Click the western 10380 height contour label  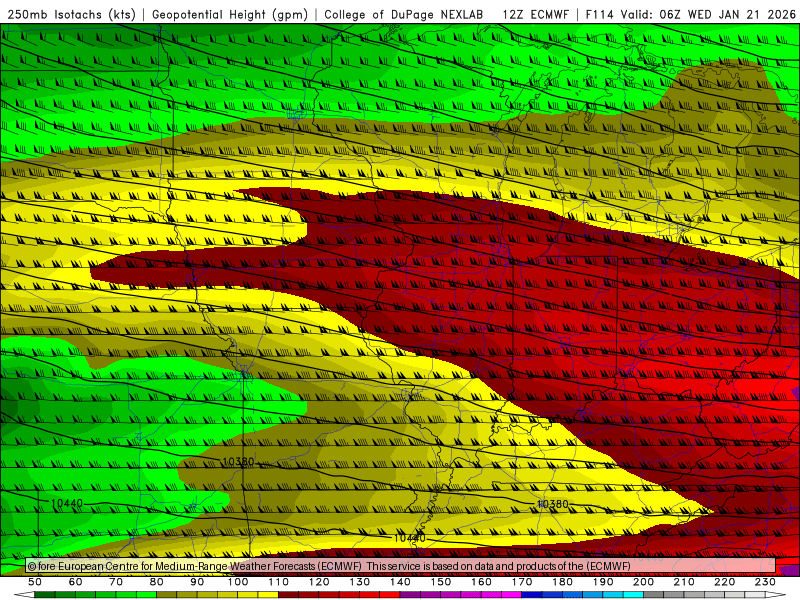point(238,462)
